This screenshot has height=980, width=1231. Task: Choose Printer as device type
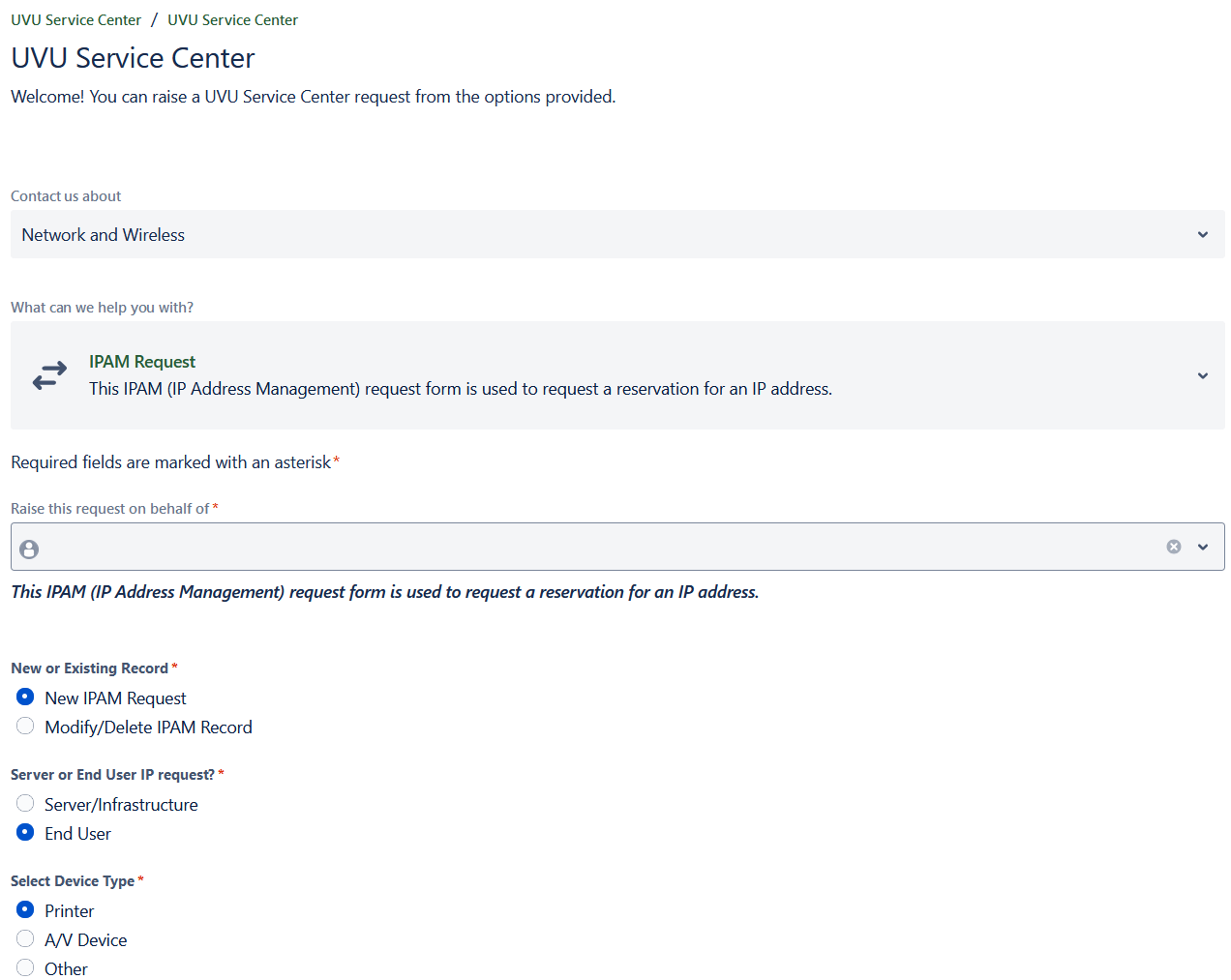[x=25, y=910]
